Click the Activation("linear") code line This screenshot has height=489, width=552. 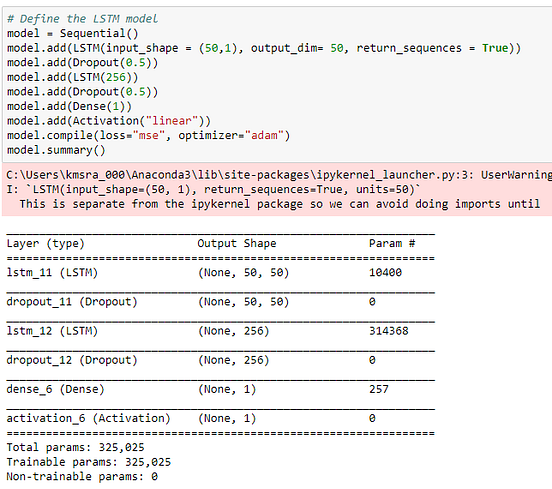(109, 121)
